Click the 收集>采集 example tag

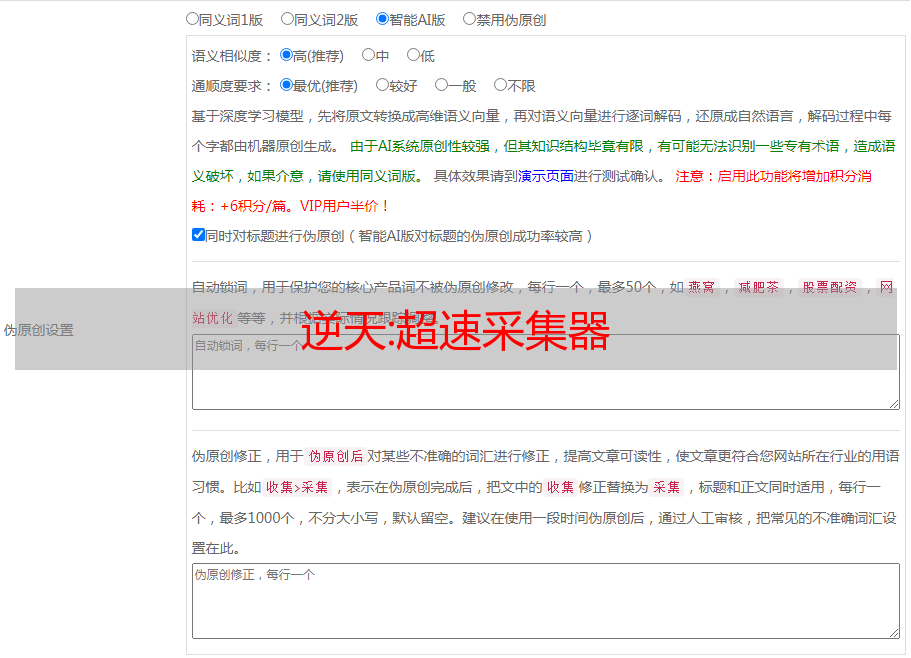coord(297,488)
